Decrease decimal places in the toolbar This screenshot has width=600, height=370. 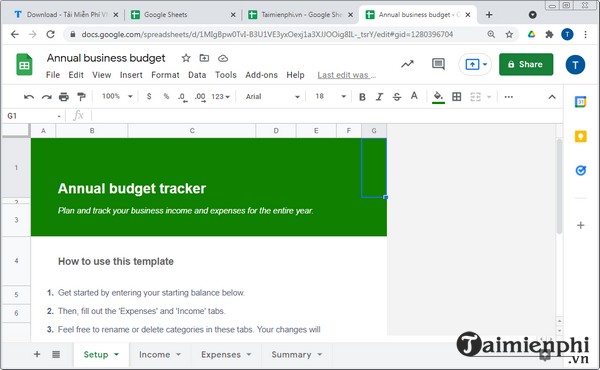point(183,97)
